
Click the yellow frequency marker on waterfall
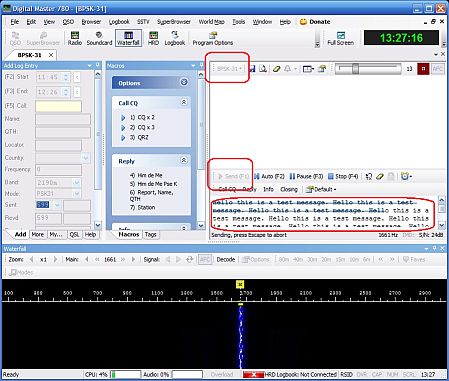click(x=240, y=284)
